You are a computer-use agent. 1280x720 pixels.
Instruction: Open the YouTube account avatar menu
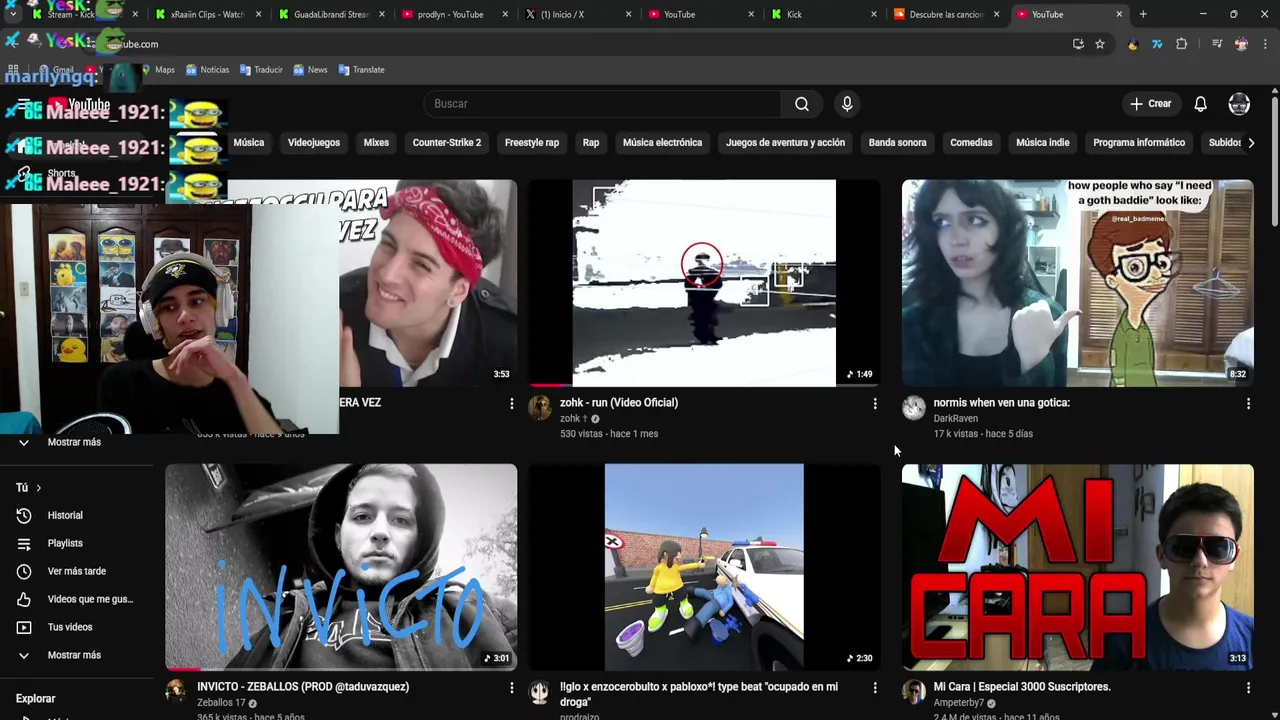click(1239, 104)
